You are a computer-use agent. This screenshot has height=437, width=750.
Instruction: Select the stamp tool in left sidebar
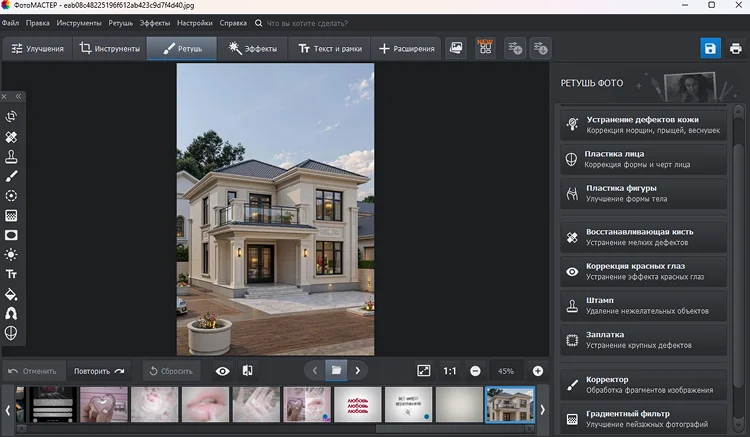point(11,157)
